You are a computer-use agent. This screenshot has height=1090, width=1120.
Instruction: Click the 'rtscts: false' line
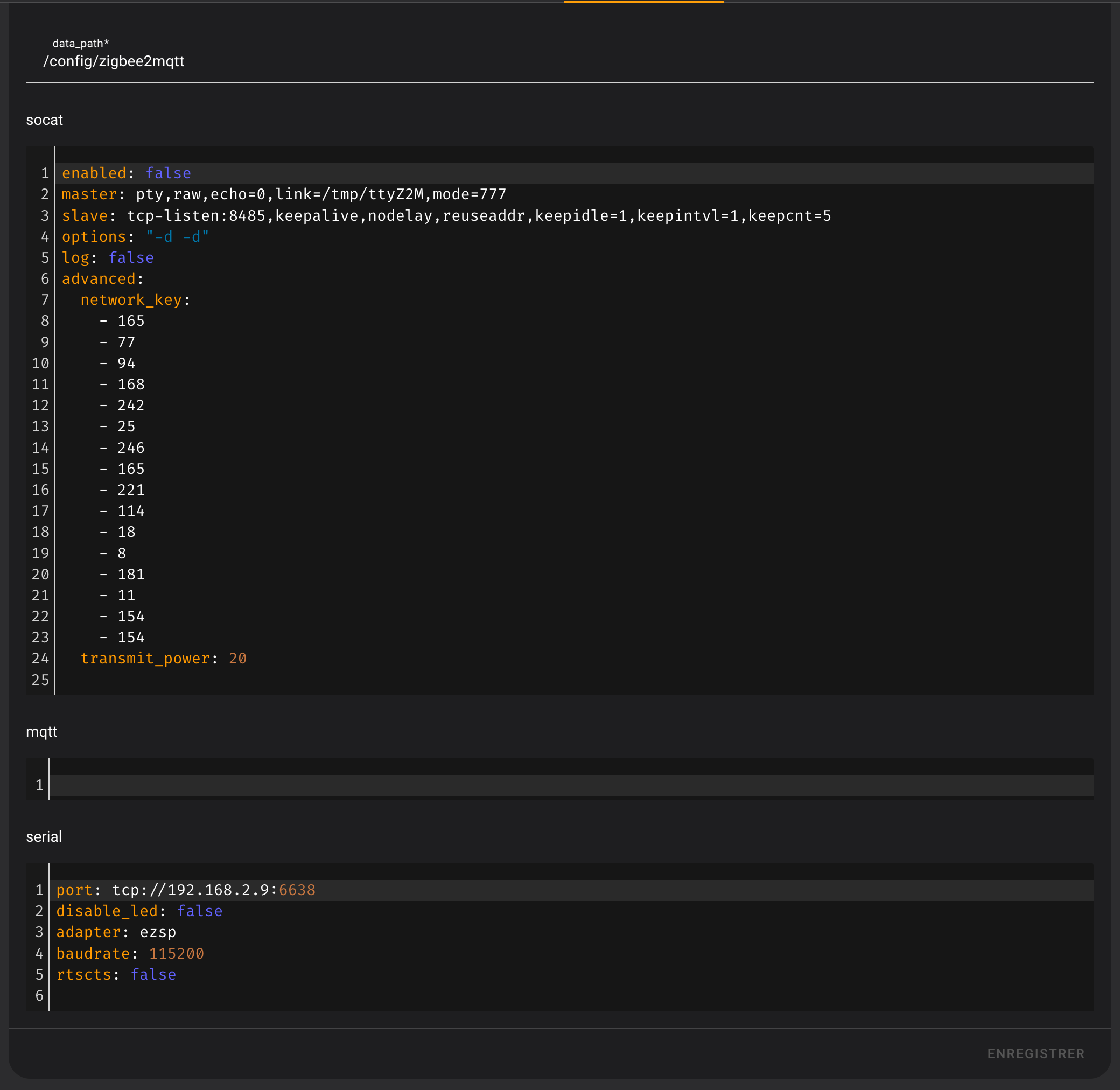click(x=571, y=975)
